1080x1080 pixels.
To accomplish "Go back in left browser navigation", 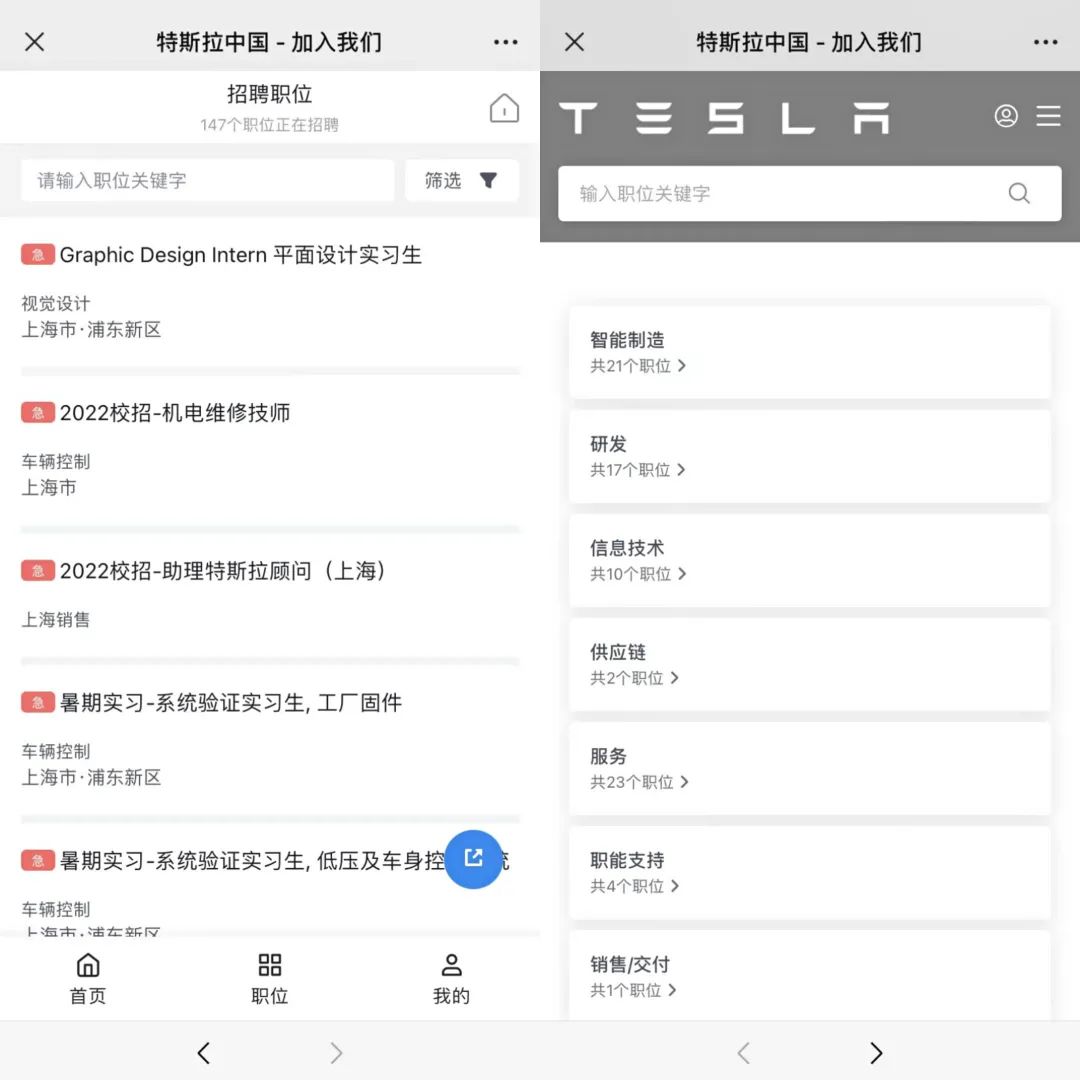I will pos(203,1052).
